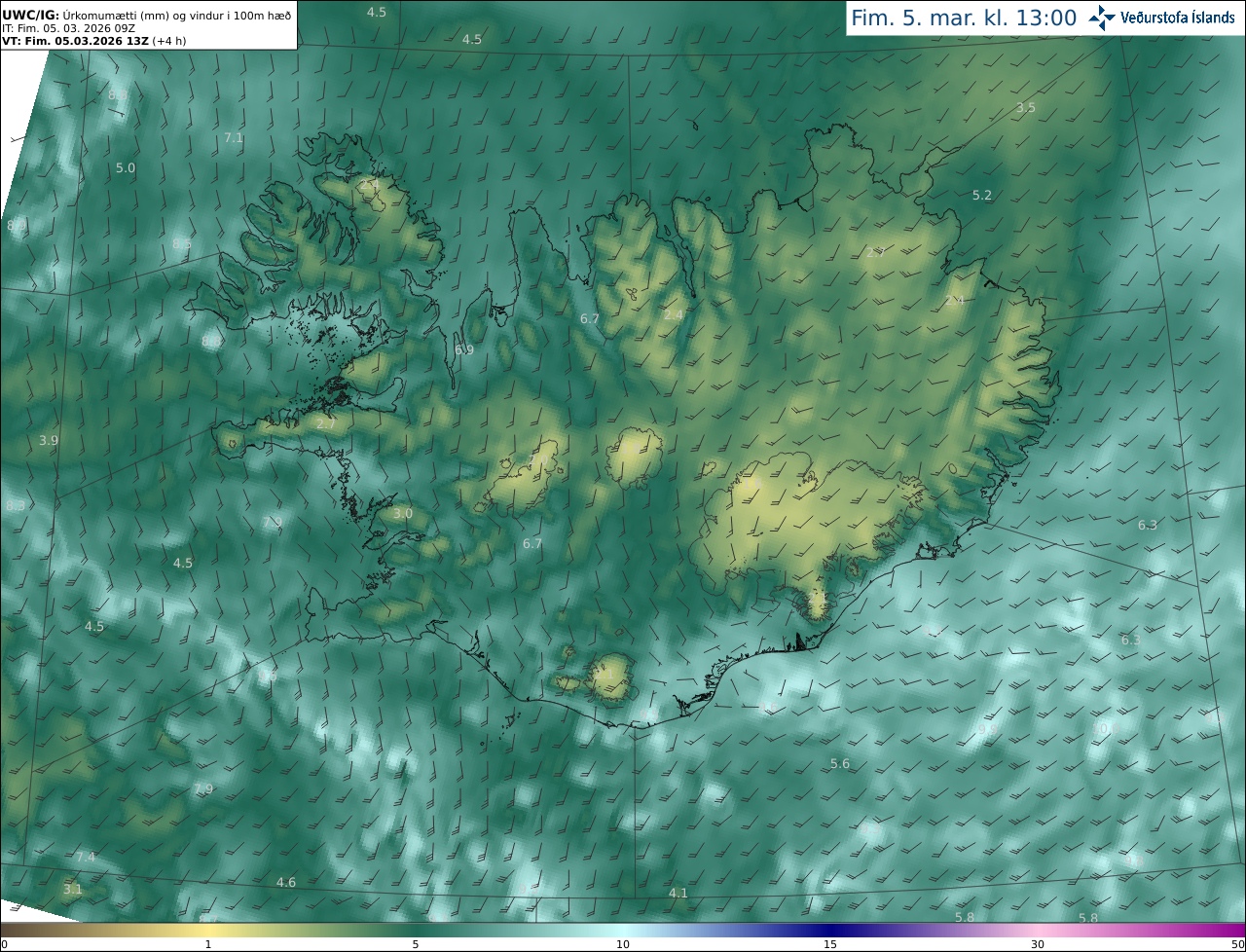This screenshot has width=1246, height=952.
Task: Click the map value '5.6'
Action: coord(840,764)
